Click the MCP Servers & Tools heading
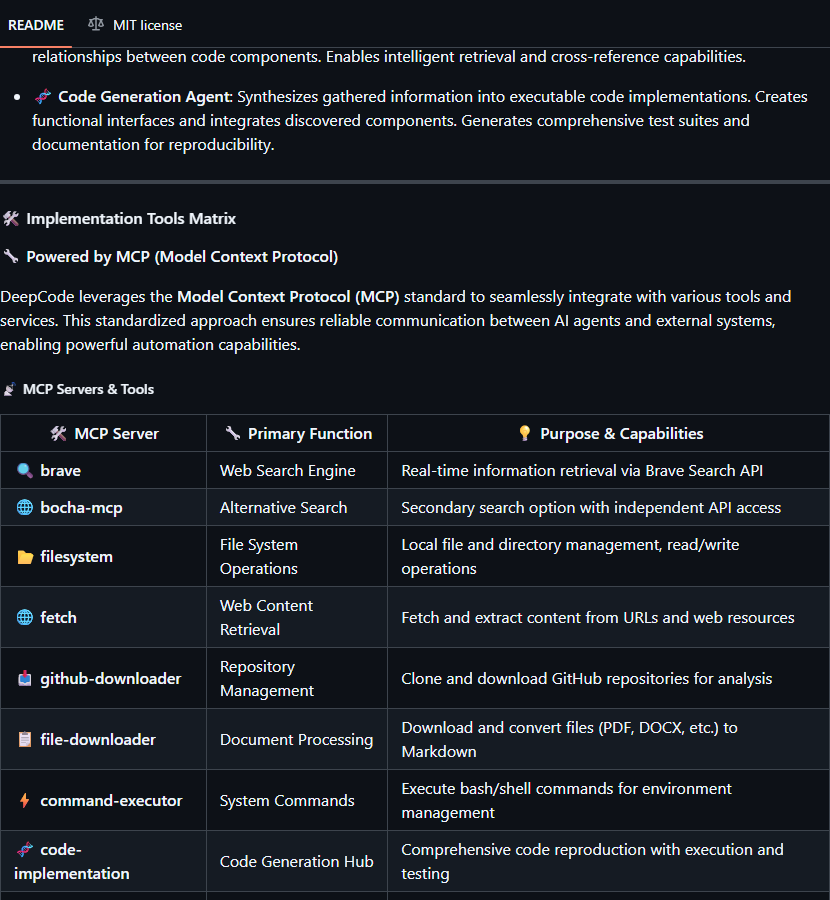The image size is (830, 900). click(x=88, y=389)
